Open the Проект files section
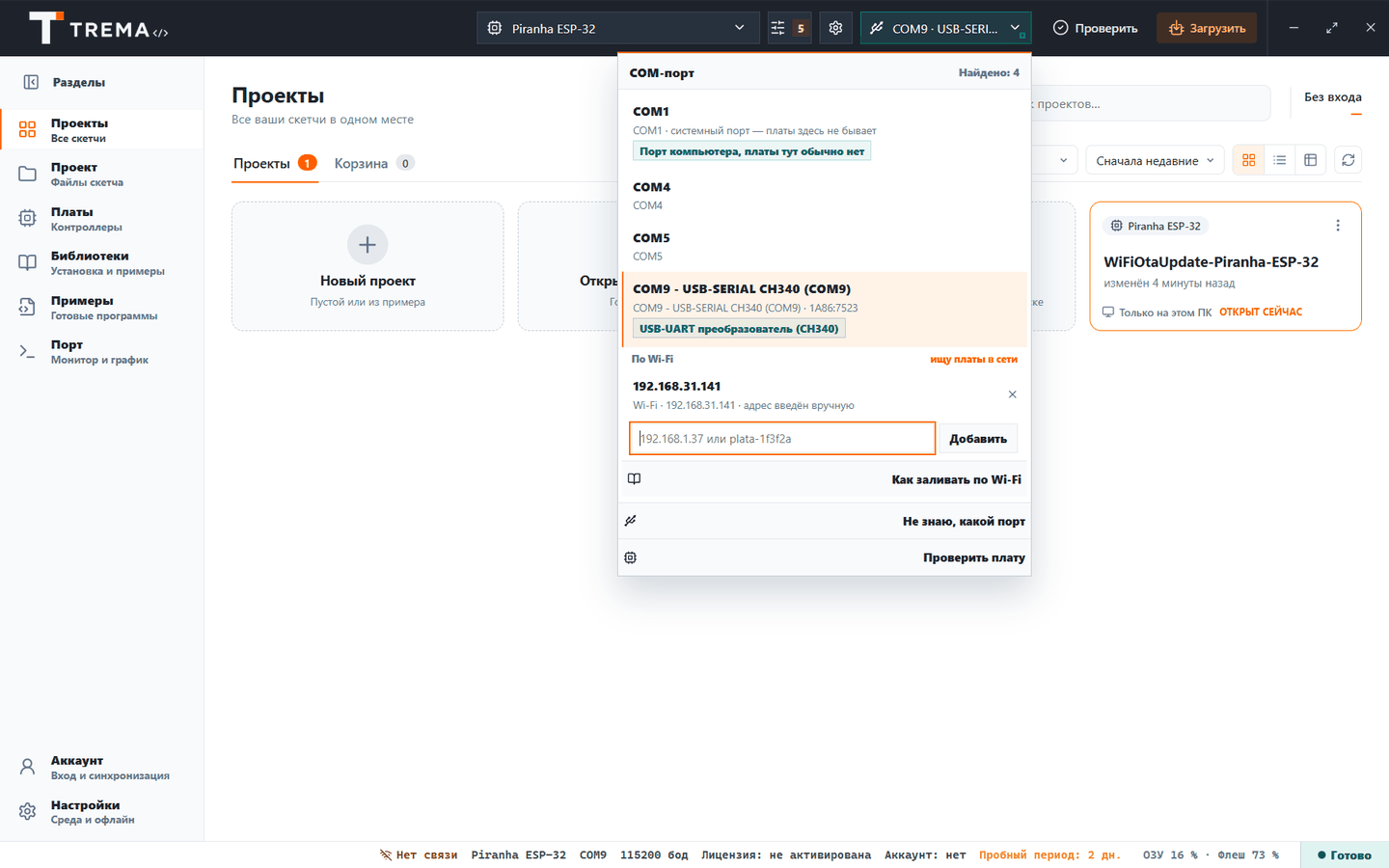Viewport: 1389px width, 868px height. click(x=102, y=175)
